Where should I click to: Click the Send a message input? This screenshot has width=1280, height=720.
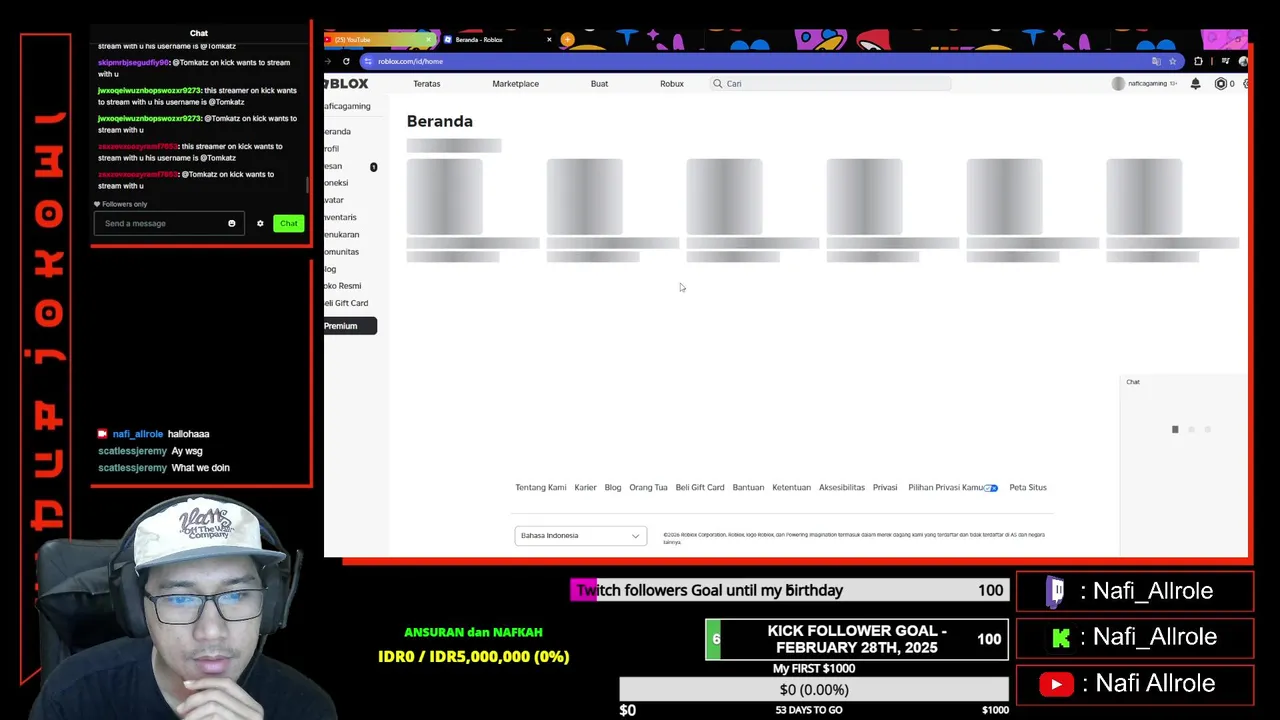(x=167, y=223)
